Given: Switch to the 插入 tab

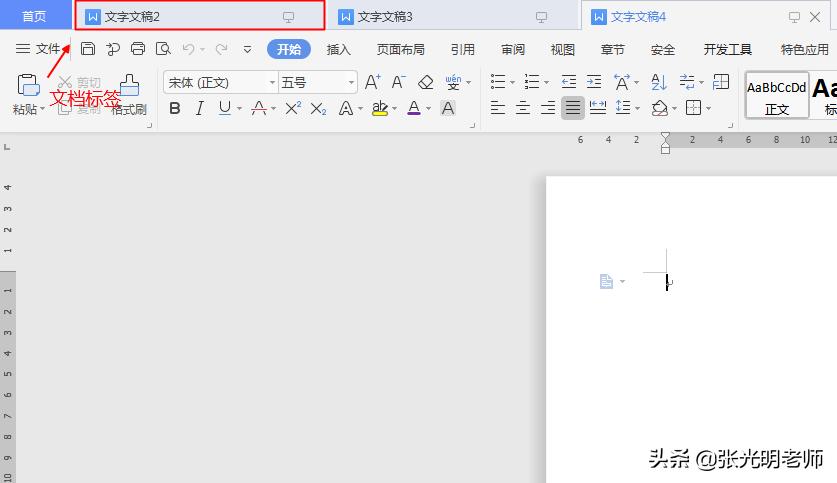Looking at the screenshot, I should tap(338, 50).
